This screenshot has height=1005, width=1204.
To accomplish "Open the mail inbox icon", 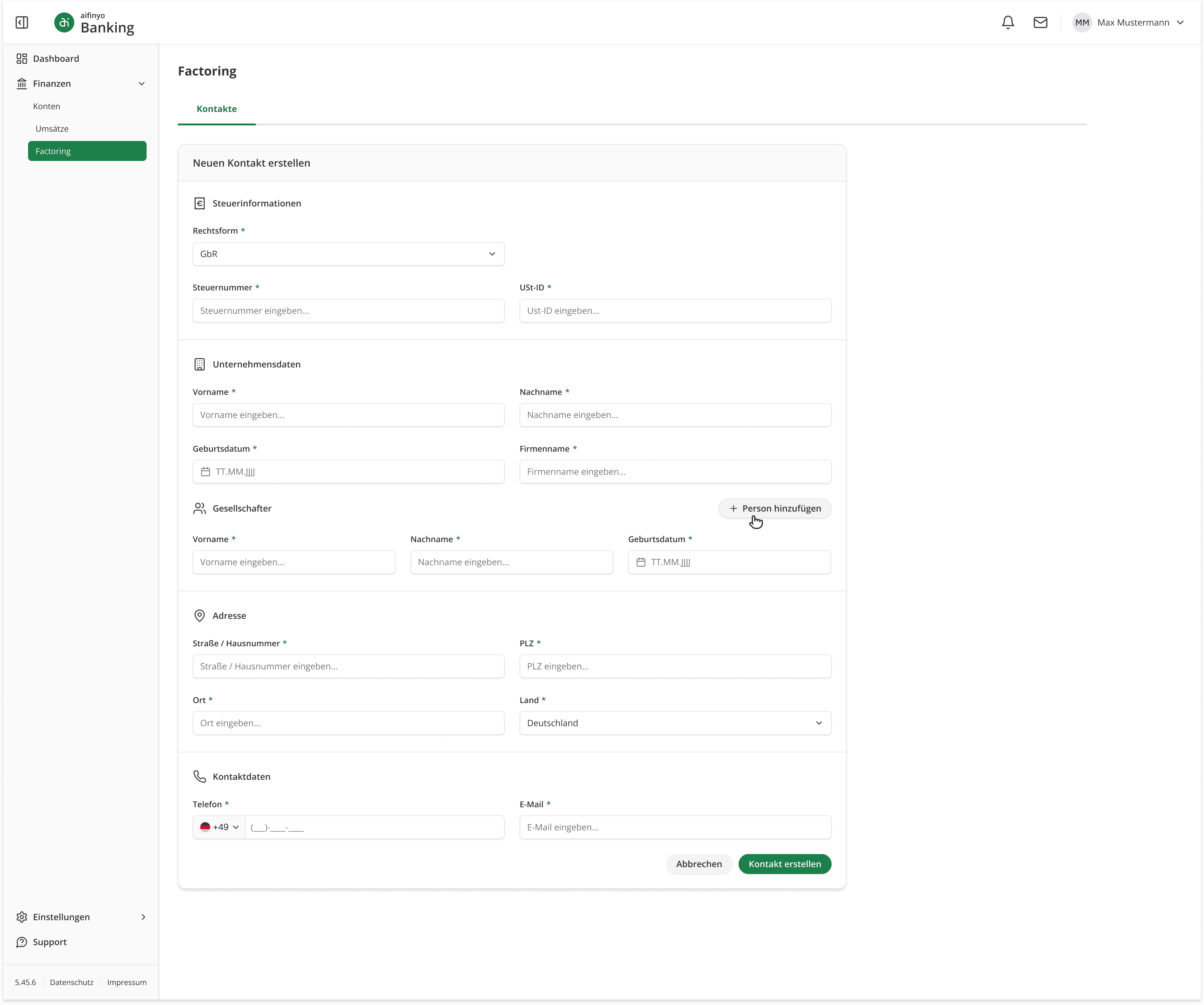I will [1040, 22].
